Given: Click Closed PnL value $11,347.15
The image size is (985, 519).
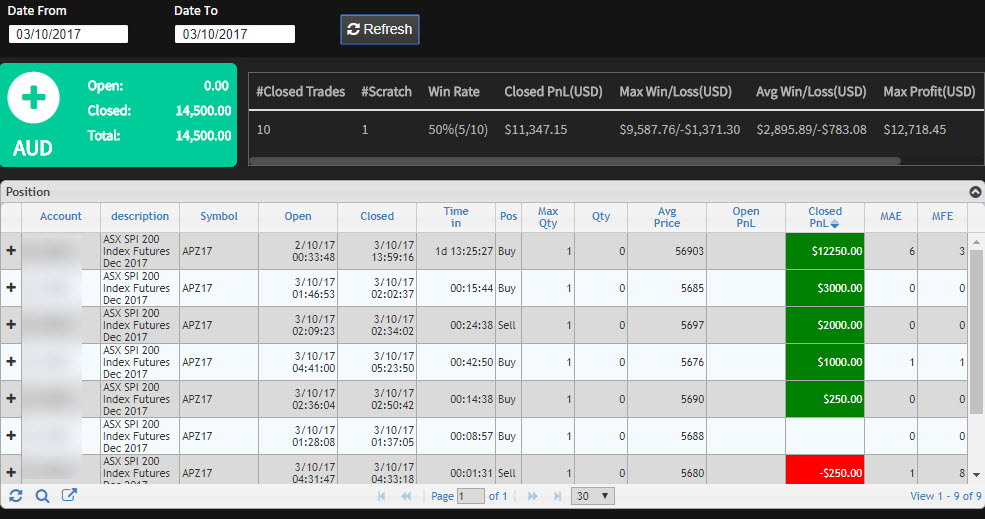Looking at the screenshot, I should pyautogui.click(x=535, y=129).
